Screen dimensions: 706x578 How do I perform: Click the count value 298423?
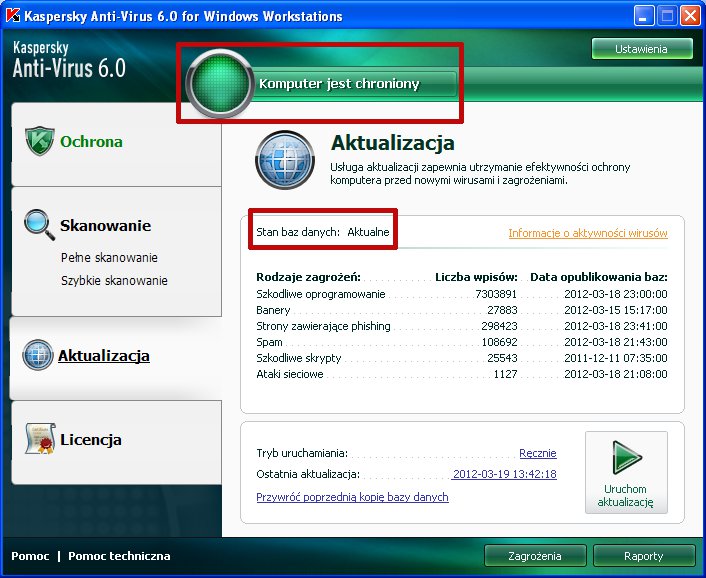[499, 326]
